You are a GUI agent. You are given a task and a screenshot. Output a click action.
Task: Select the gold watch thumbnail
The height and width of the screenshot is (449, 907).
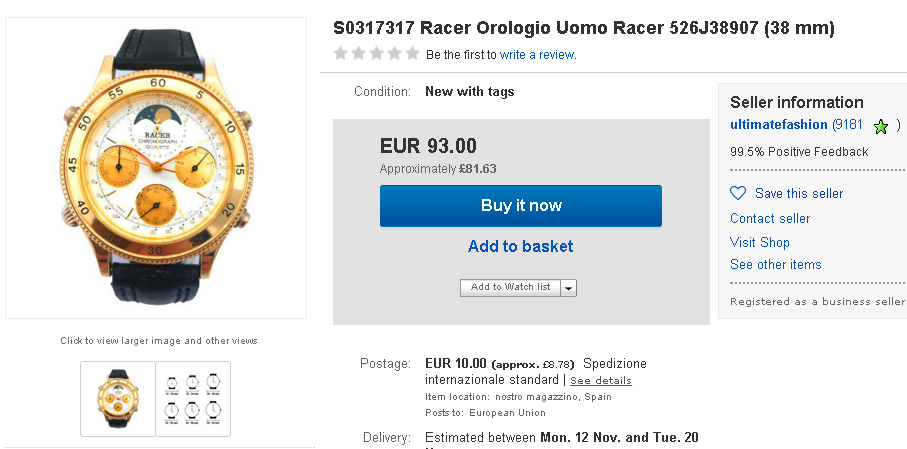click(x=118, y=398)
